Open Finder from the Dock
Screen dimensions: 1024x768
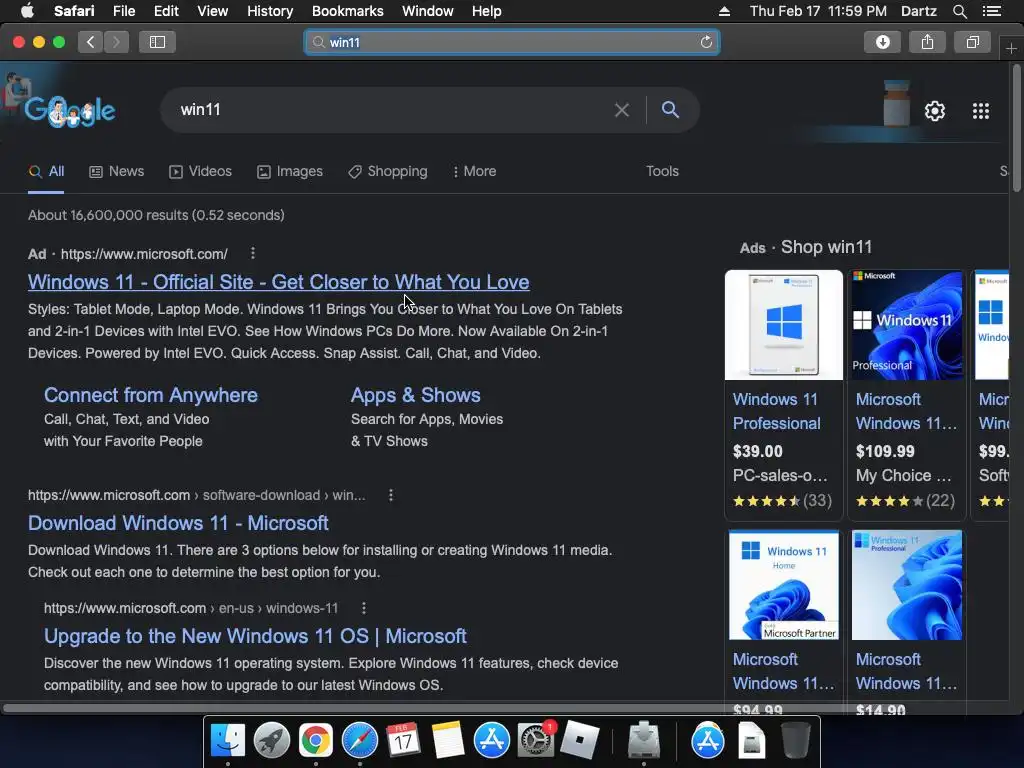pyautogui.click(x=227, y=741)
